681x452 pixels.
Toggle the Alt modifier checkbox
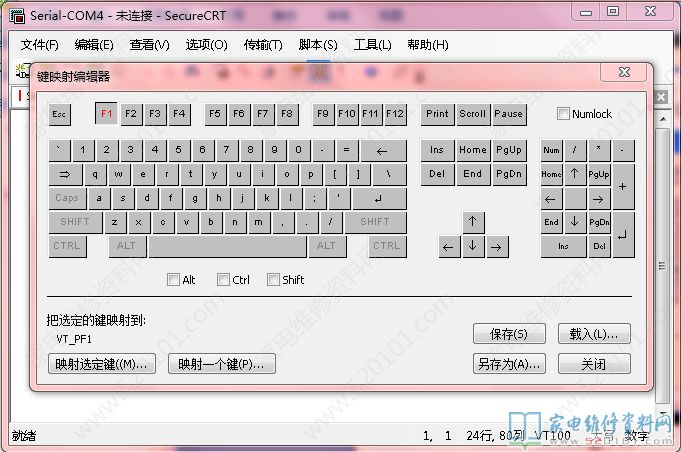point(174,280)
